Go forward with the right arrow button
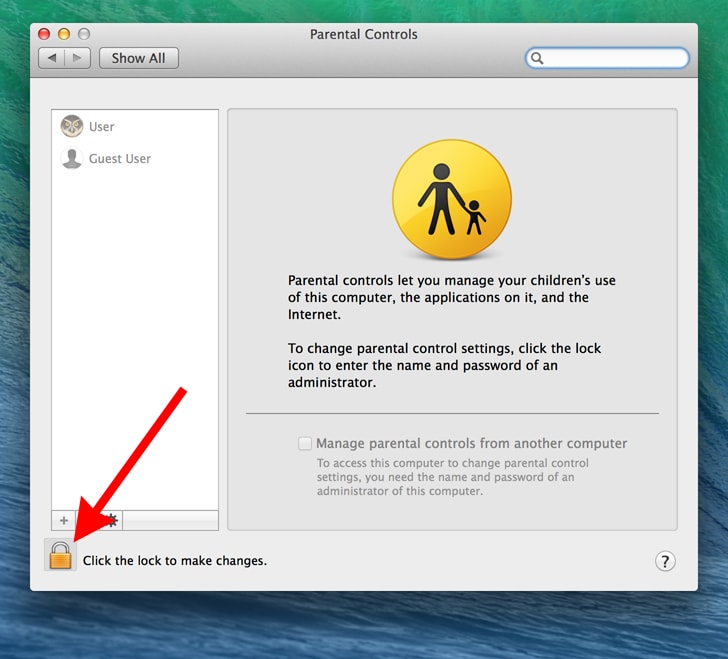This screenshot has width=728, height=659. pyautogui.click(x=77, y=58)
